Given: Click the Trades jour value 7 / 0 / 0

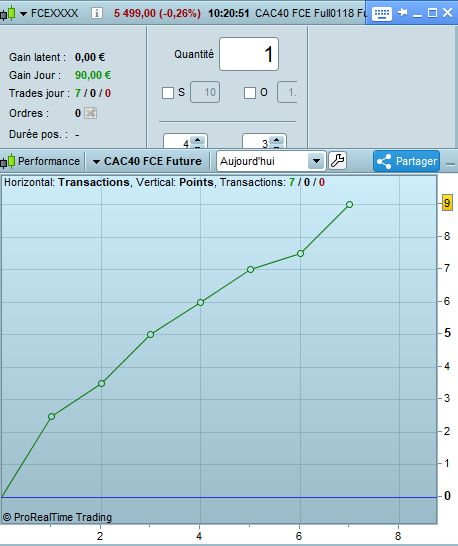Looking at the screenshot, I should [x=93, y=93].
